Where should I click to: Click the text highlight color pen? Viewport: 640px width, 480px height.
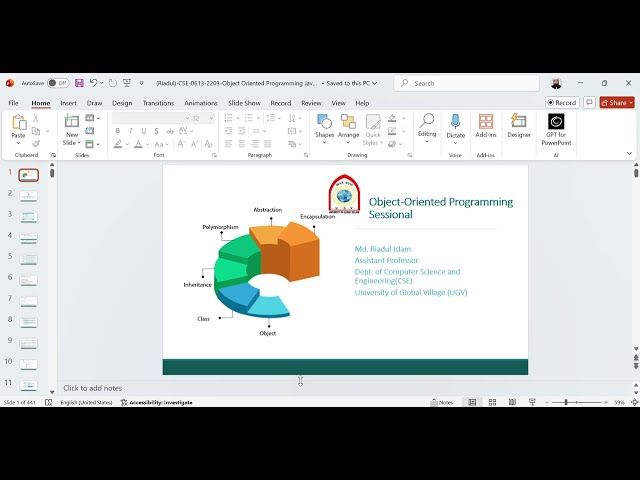pyautogui.click(x=118, y=144)
